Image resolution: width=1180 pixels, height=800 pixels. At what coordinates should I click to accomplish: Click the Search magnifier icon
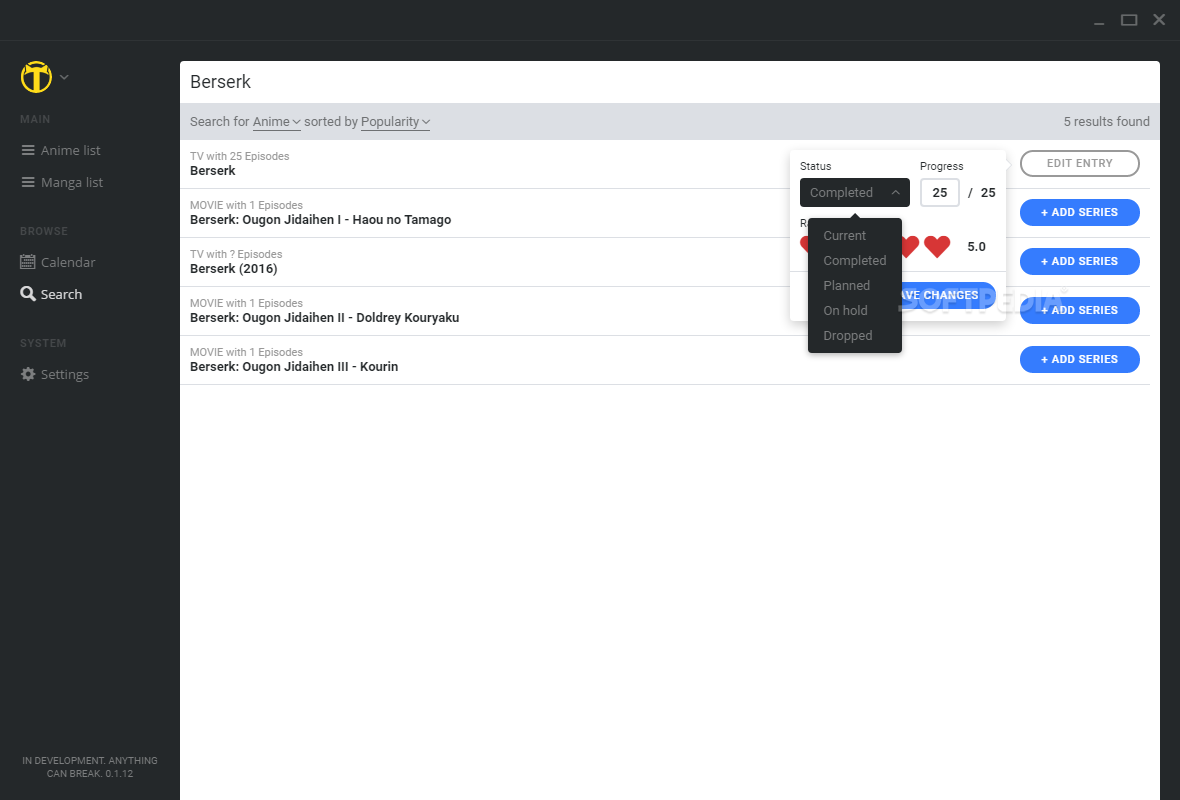pyautogui.click(x=28, y=294)
